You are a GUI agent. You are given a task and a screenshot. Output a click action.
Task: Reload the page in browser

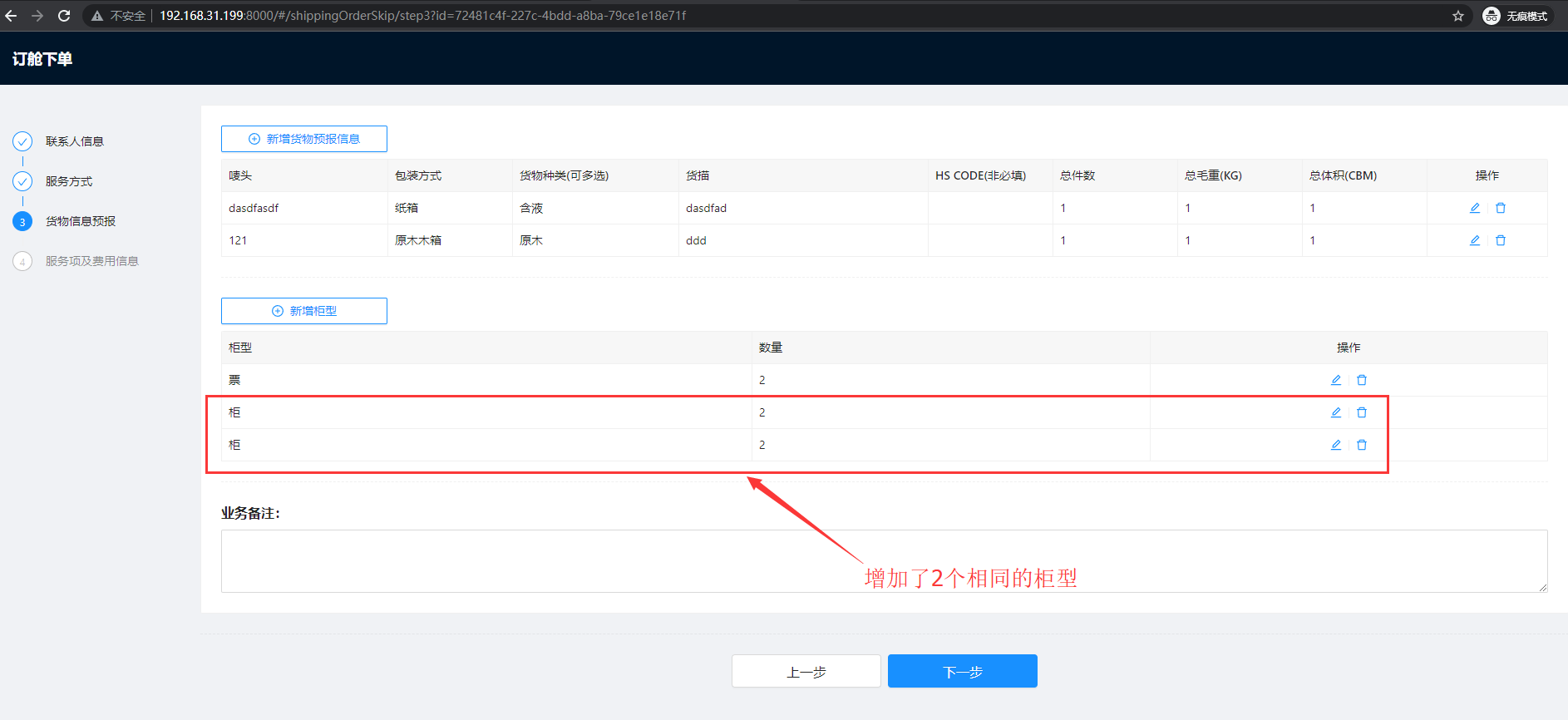64,16
